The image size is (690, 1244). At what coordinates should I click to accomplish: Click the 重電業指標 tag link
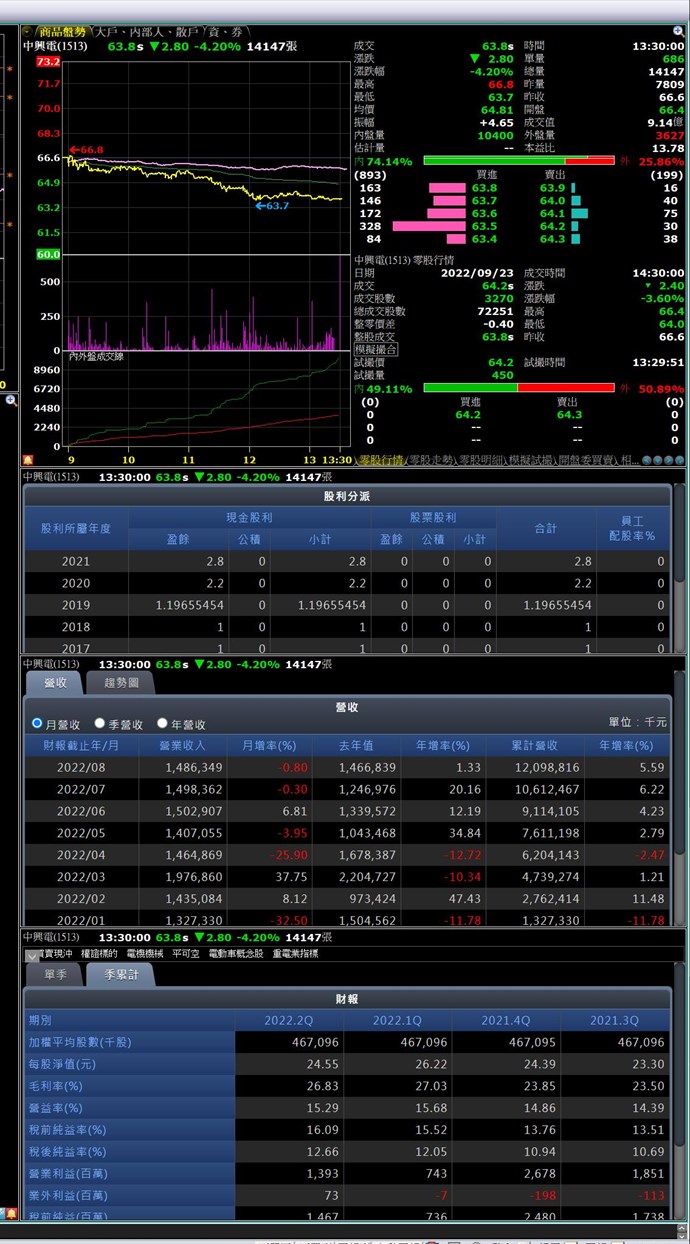tap(295, 954)
